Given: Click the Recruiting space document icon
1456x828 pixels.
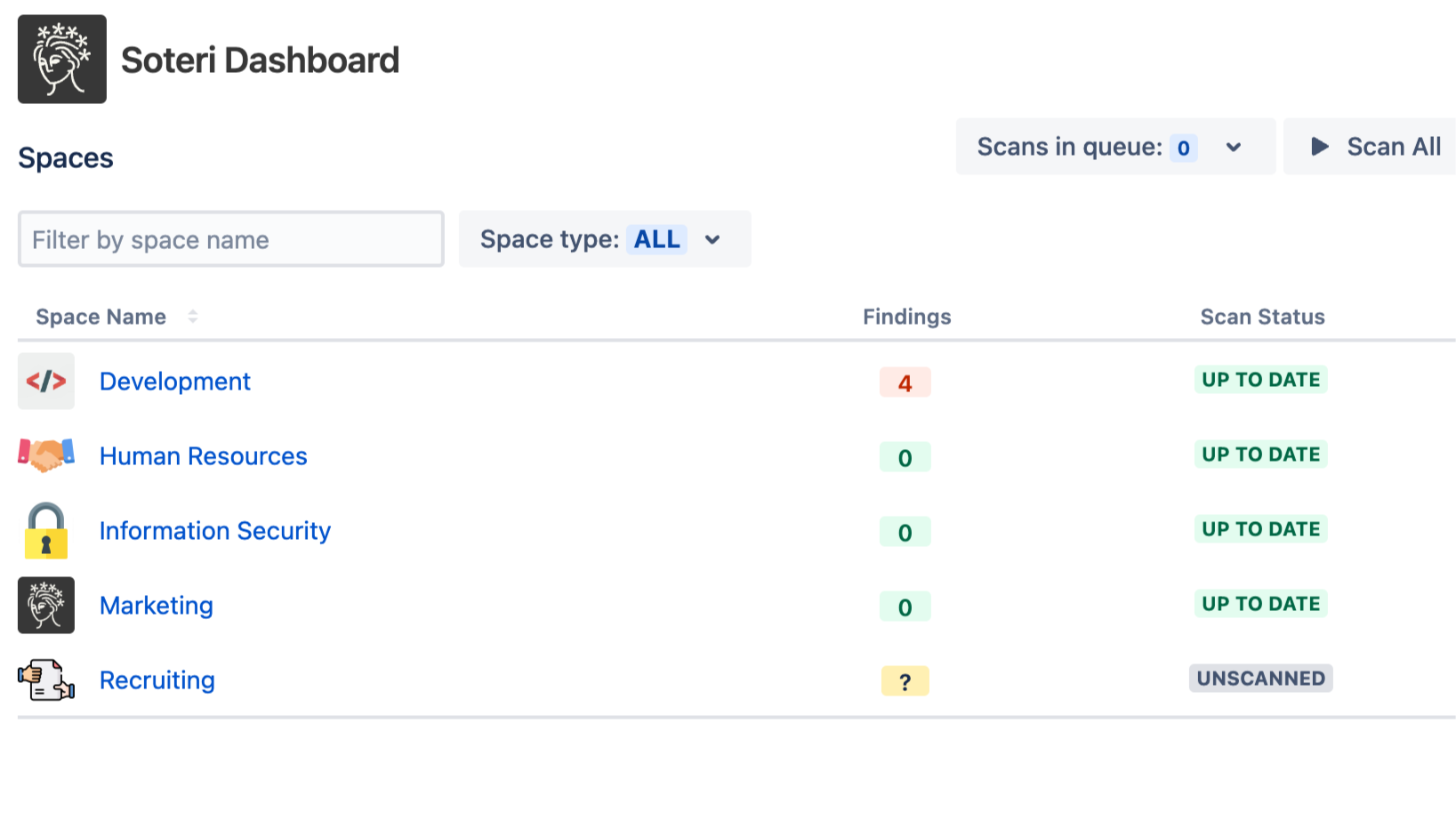Looking at the screenshot, I should click(46, 680).
